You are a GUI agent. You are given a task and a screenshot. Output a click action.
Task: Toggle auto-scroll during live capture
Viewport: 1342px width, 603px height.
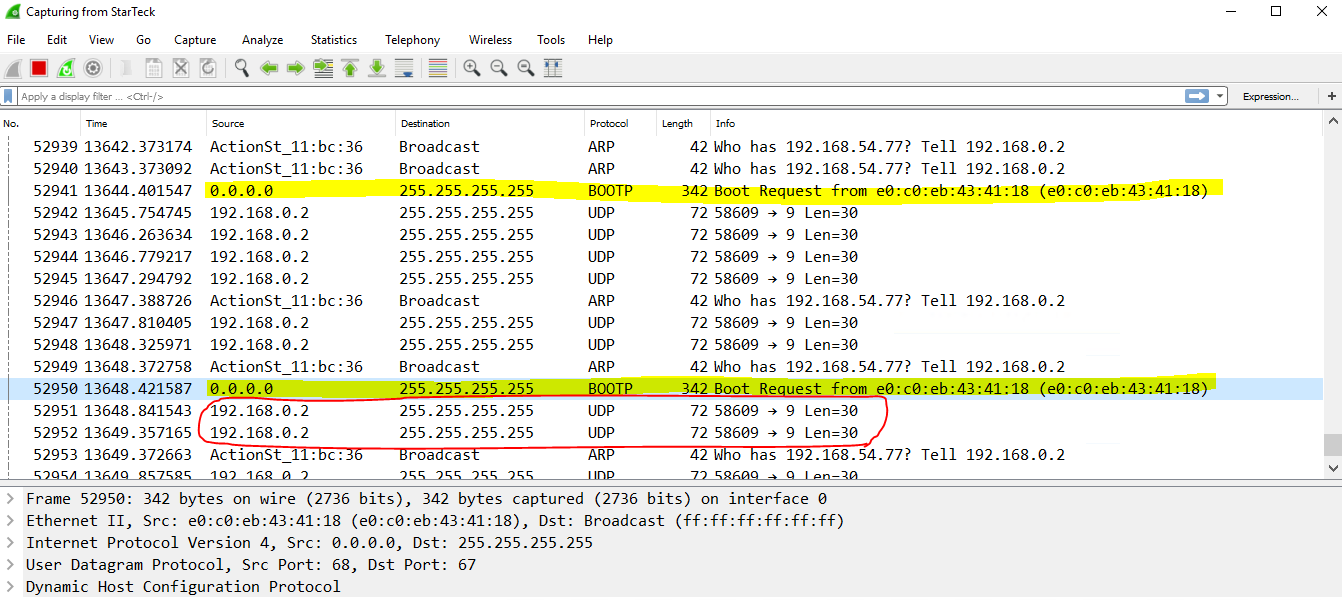pyautogui.click(x=404, y=68)
